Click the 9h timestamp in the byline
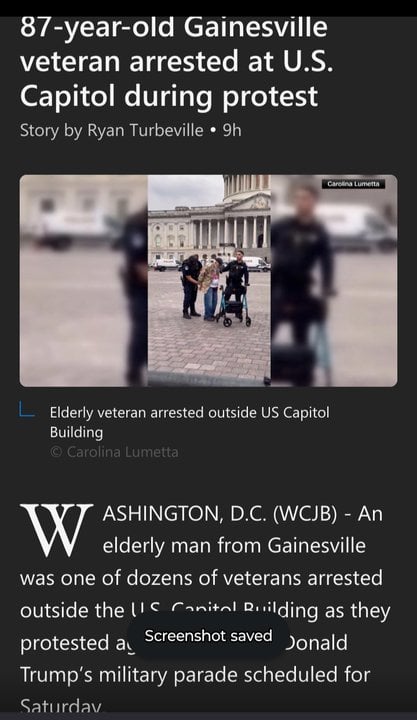Image resolution: width=417 pixels, height=720 pixels. [232, 130]
